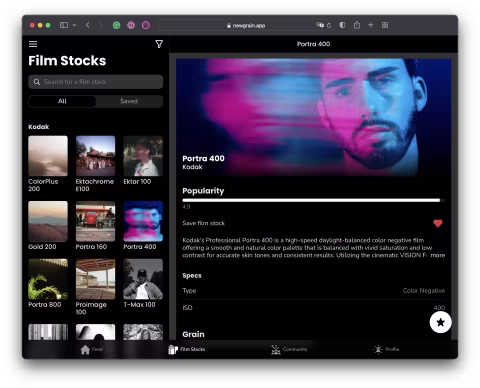Open the Safari share icon
This screenshot has height=388, width=480.
[357, 25]
